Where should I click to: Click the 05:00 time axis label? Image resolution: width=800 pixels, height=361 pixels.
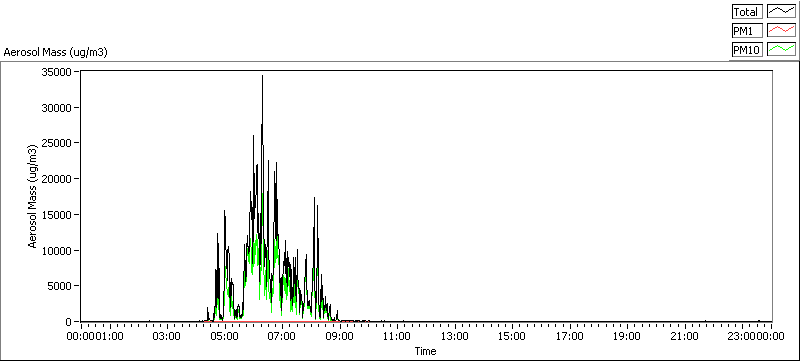click(225, 336)
